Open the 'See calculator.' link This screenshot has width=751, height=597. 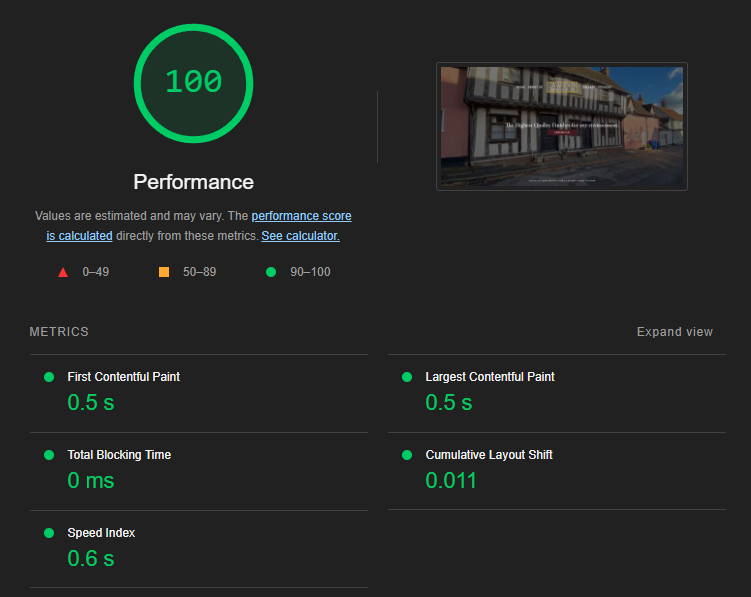300,236
